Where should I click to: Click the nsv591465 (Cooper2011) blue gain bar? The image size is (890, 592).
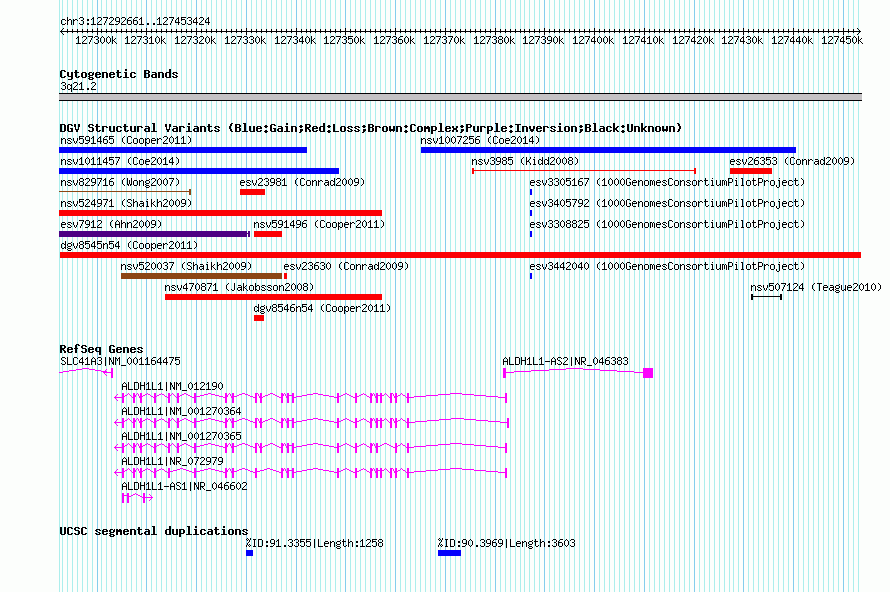183,150
